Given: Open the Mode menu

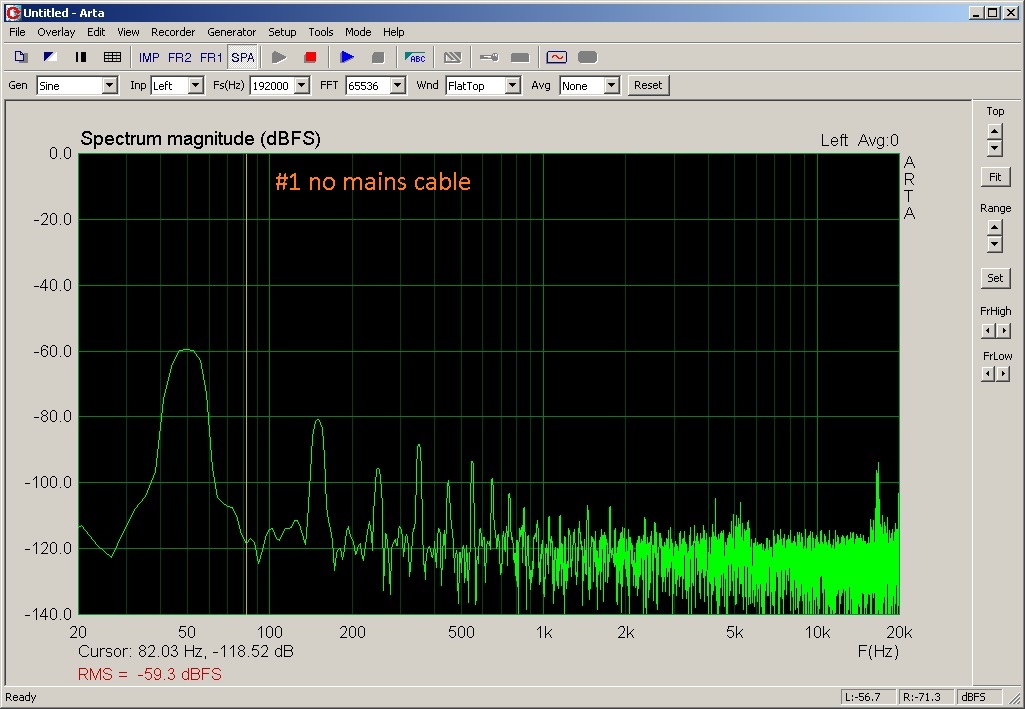Looking at the screenshot, I should 358,32.
